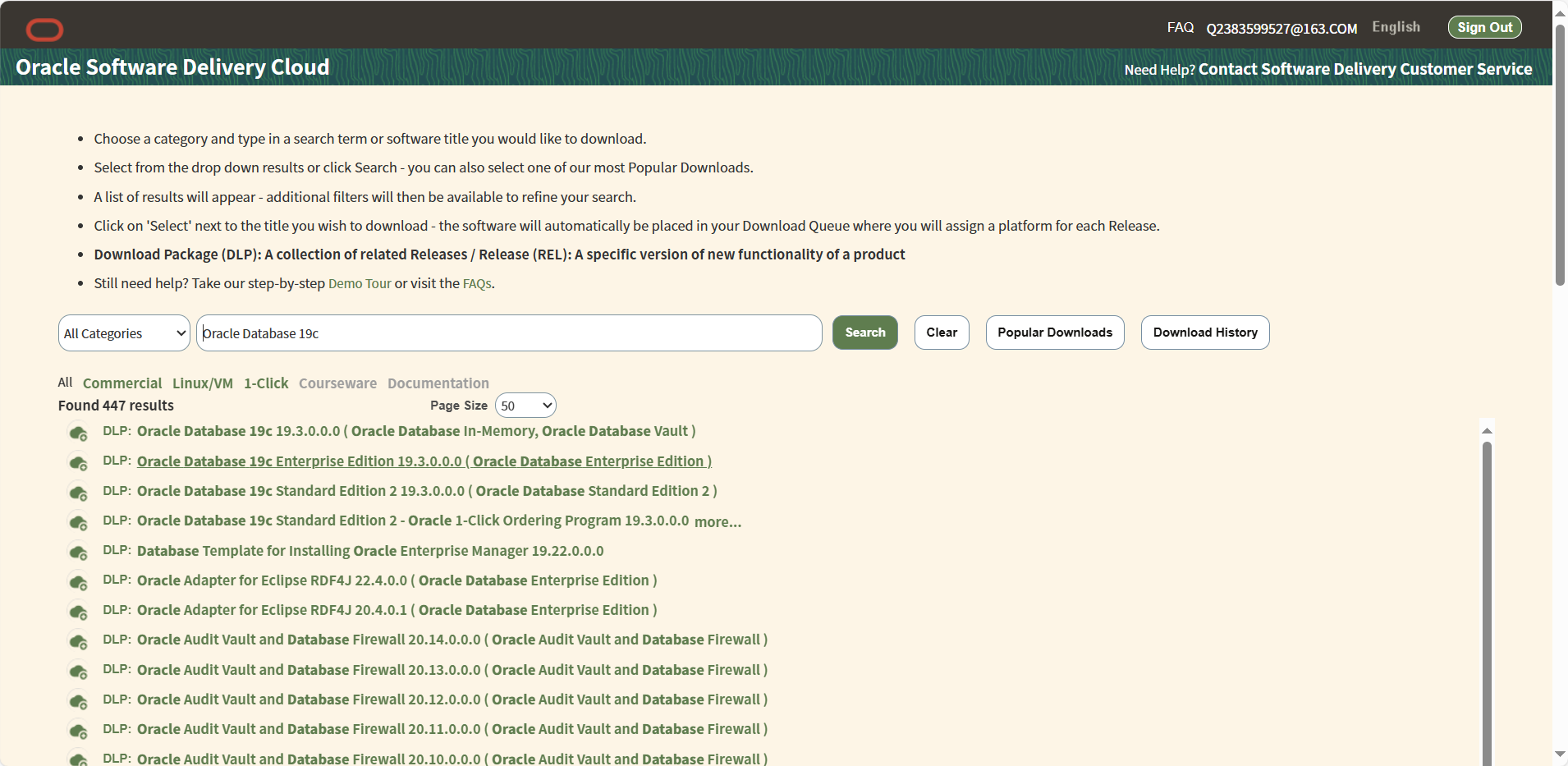Click the Found 447 results text

click(x=116, y=406)
